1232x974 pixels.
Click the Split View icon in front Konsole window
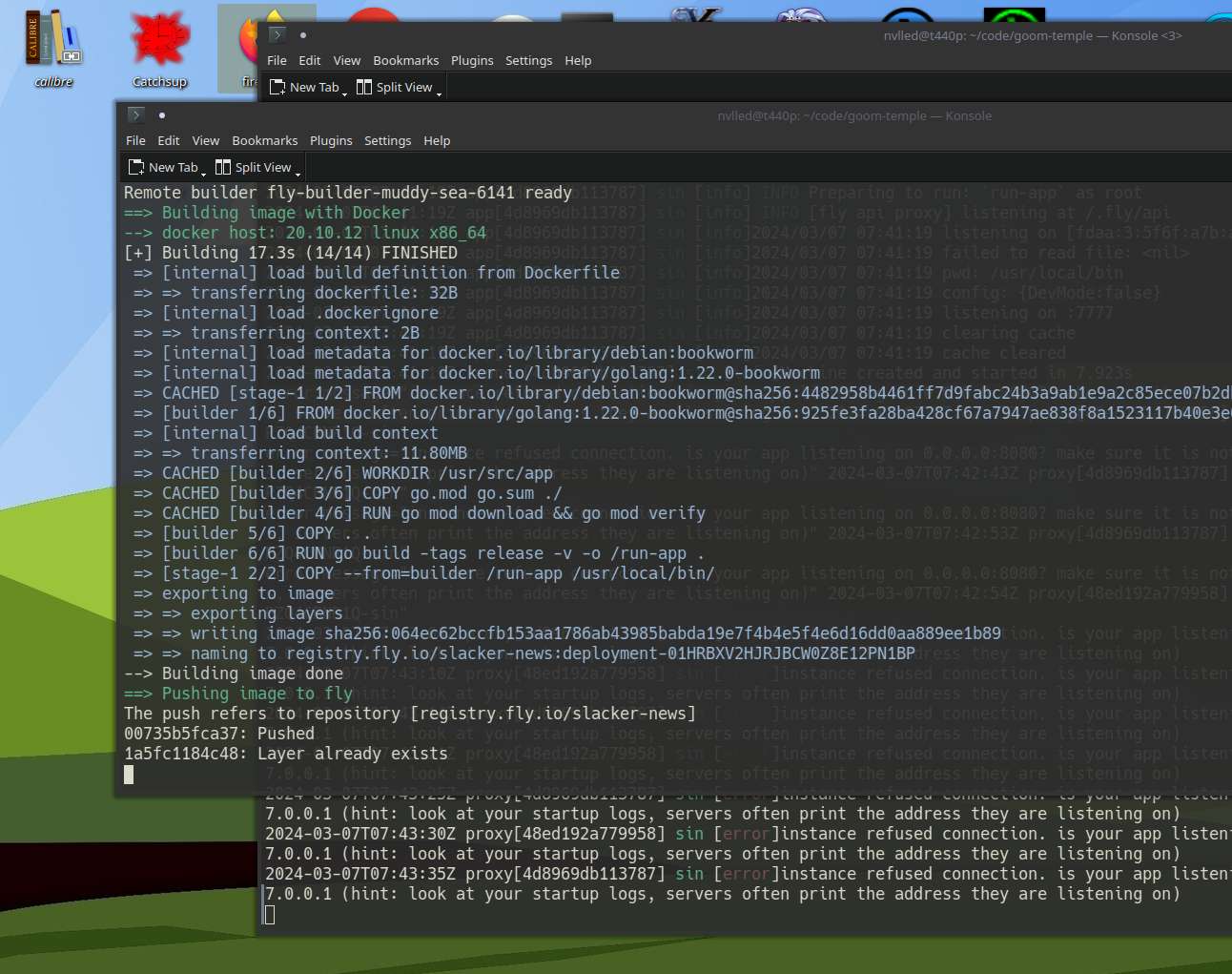tap(223, 167)
